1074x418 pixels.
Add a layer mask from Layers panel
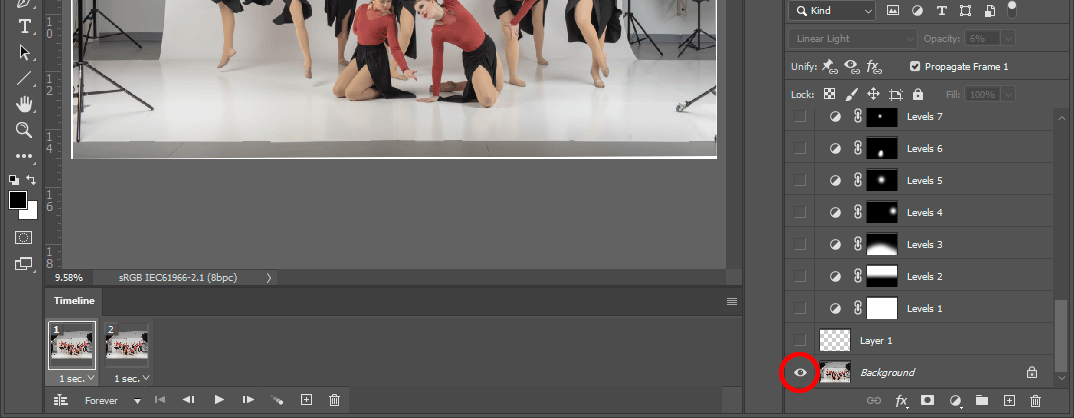927,401
